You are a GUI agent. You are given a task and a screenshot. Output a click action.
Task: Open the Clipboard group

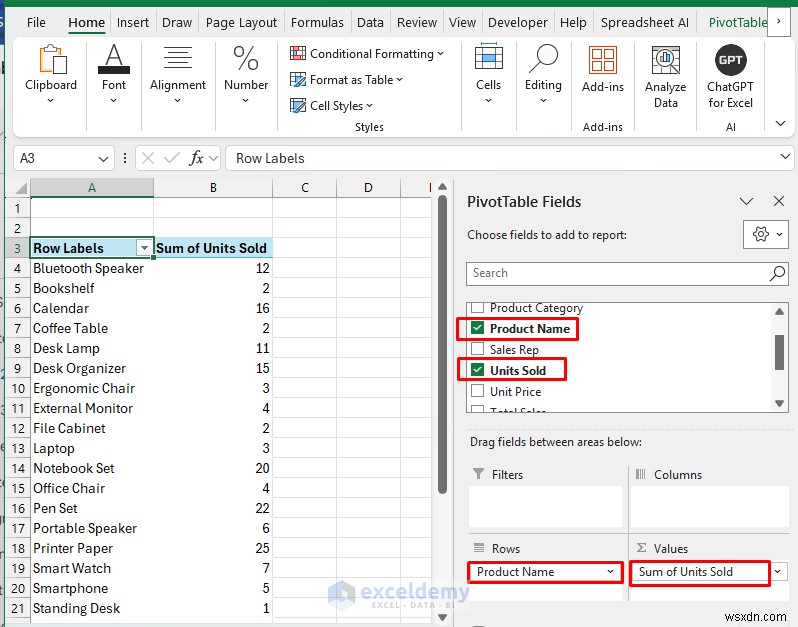coord(50,74)
